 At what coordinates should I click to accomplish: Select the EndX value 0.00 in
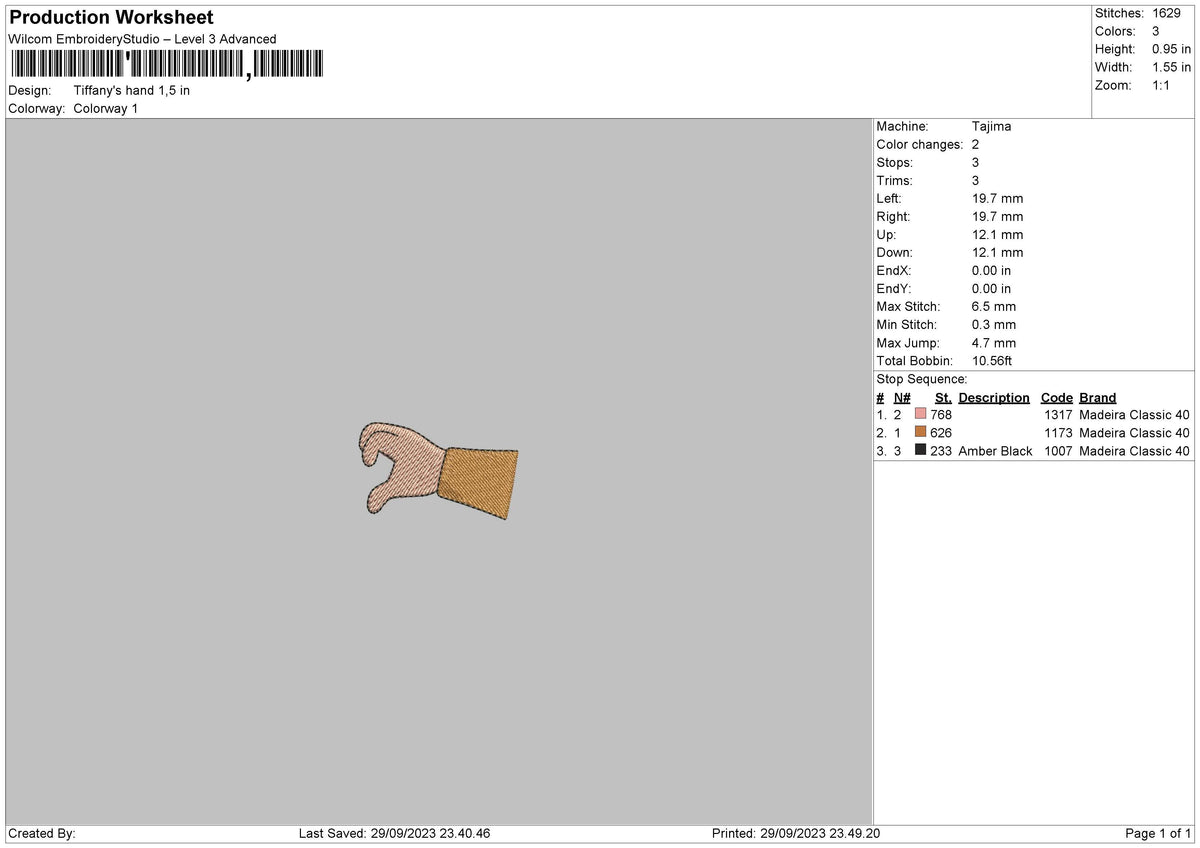point(991,270)
